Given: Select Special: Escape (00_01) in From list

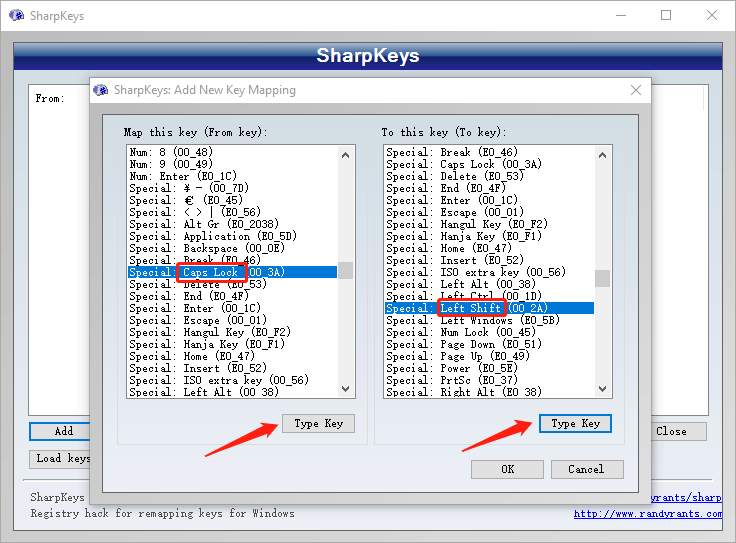Looking at the screenshot, I should click(x=232, y=320).
